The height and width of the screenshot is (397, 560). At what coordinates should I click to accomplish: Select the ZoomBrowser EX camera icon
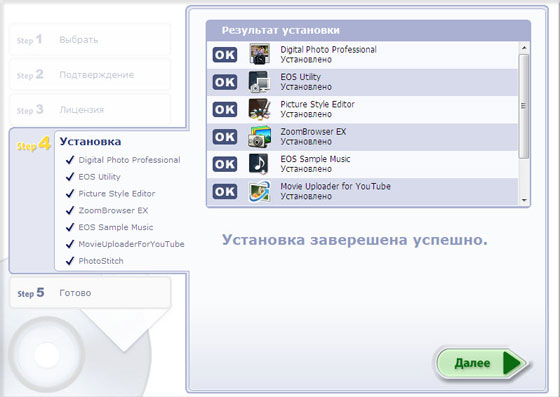[x=259, y=137]
